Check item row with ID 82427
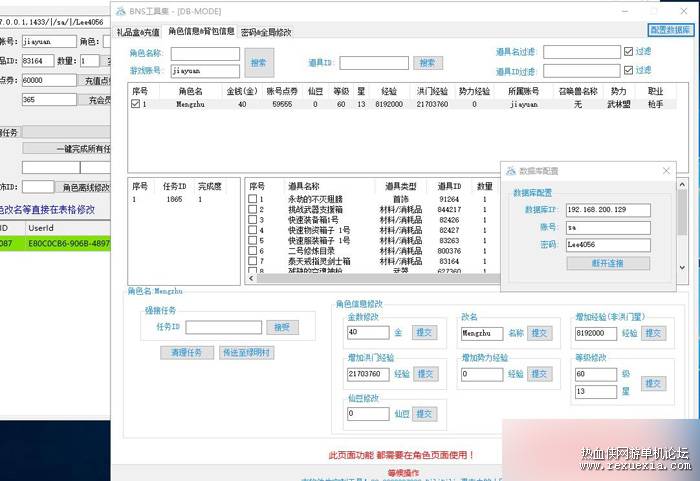This screenshot has width=700, height=481. tap(252, 230)
